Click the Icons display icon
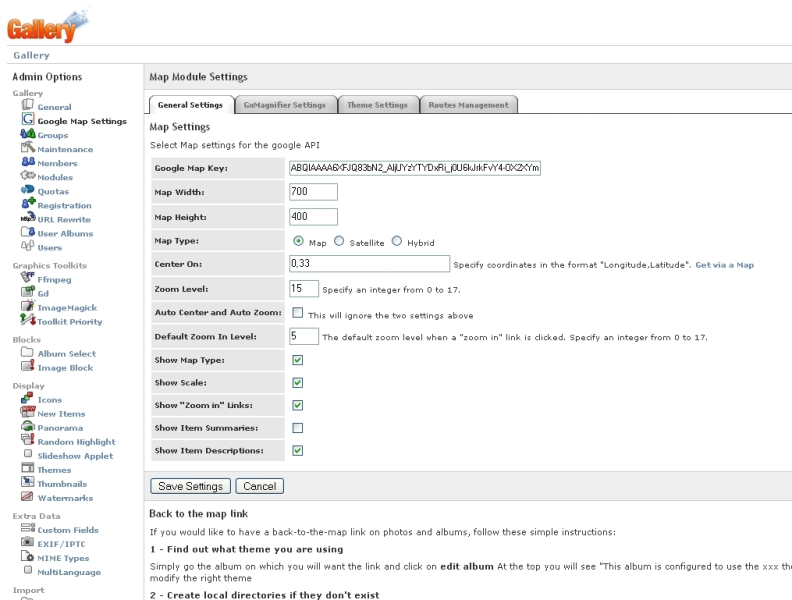Image resolution: width=792 pixels, height=600 pixels. click(27, 398)
